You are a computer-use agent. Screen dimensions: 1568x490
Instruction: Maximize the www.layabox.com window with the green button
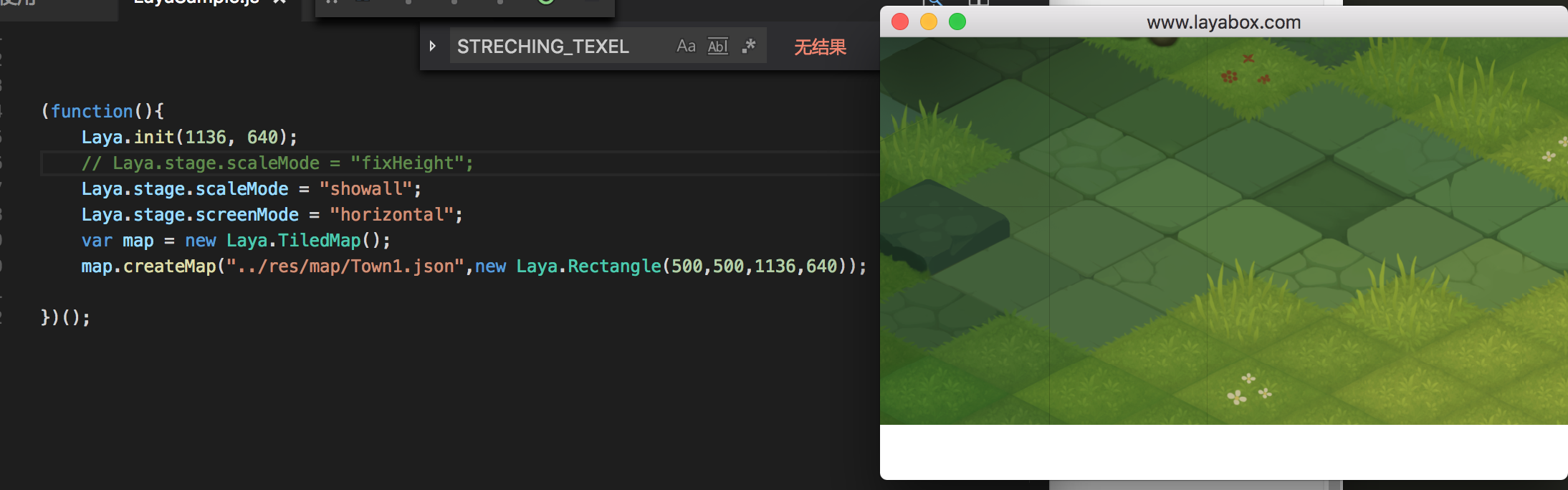point(957,21)
